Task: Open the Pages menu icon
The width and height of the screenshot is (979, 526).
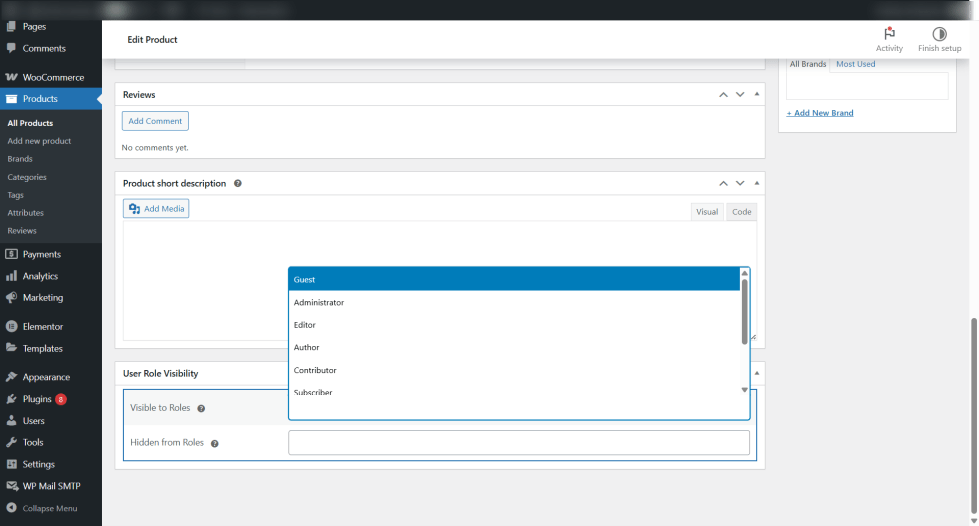Action: point(11,26)
